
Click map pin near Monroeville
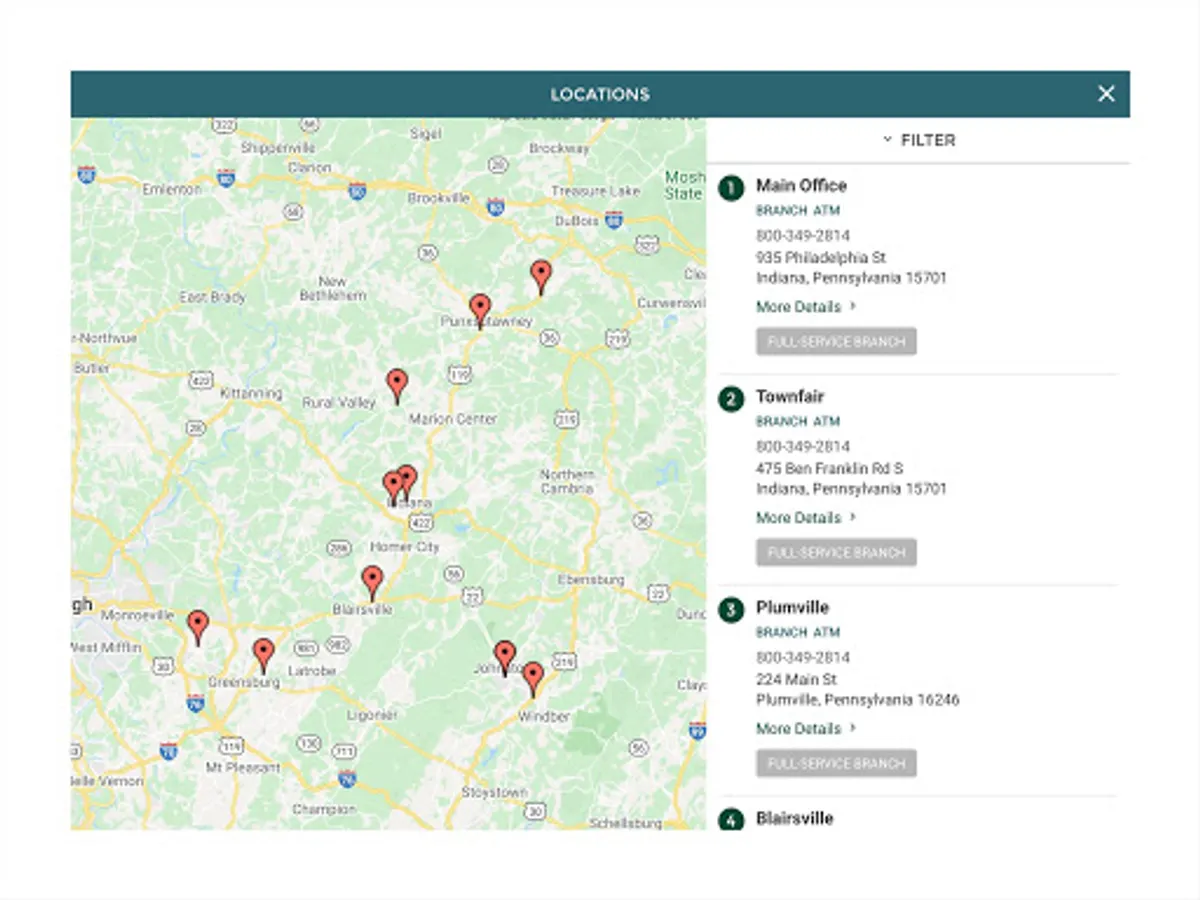(x=198, y=627)
